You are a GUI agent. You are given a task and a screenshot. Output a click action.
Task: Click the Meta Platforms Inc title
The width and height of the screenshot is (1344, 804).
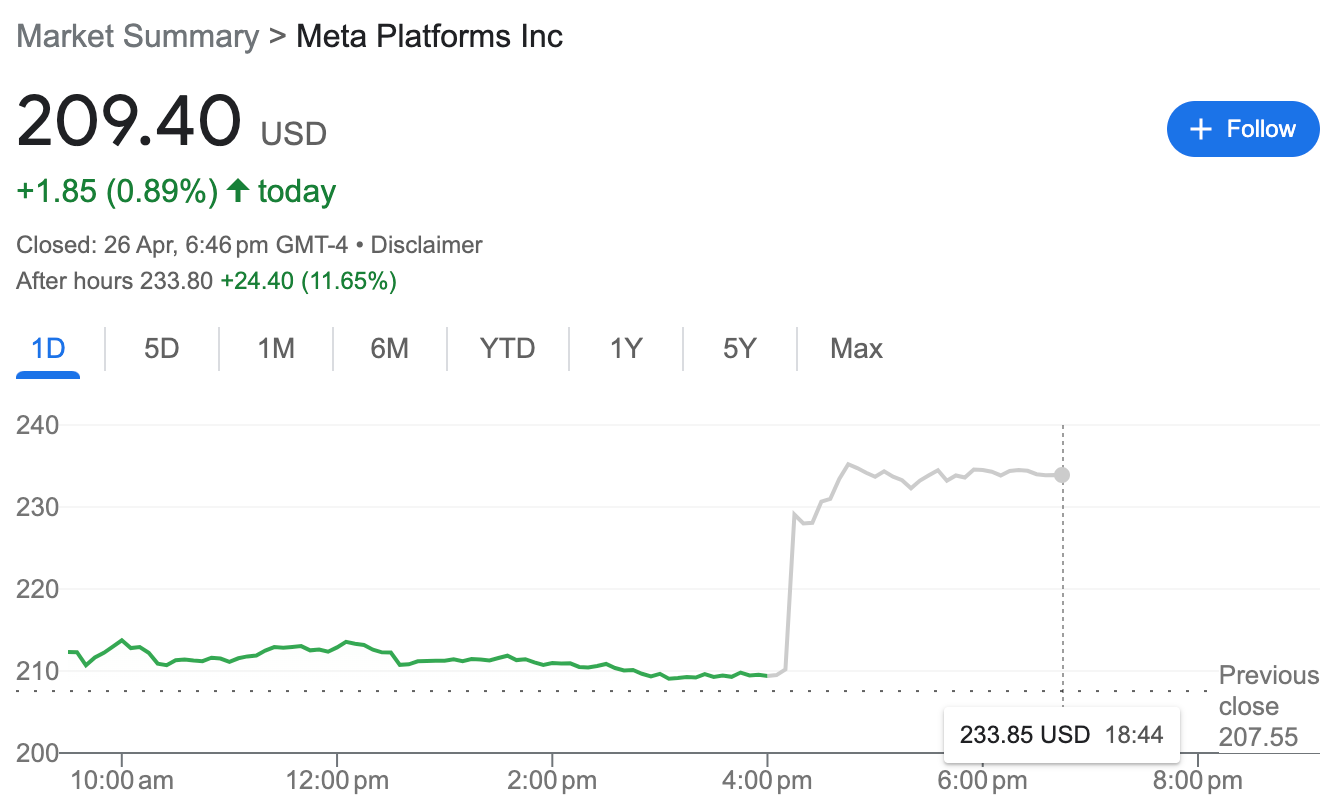(430, 37)
